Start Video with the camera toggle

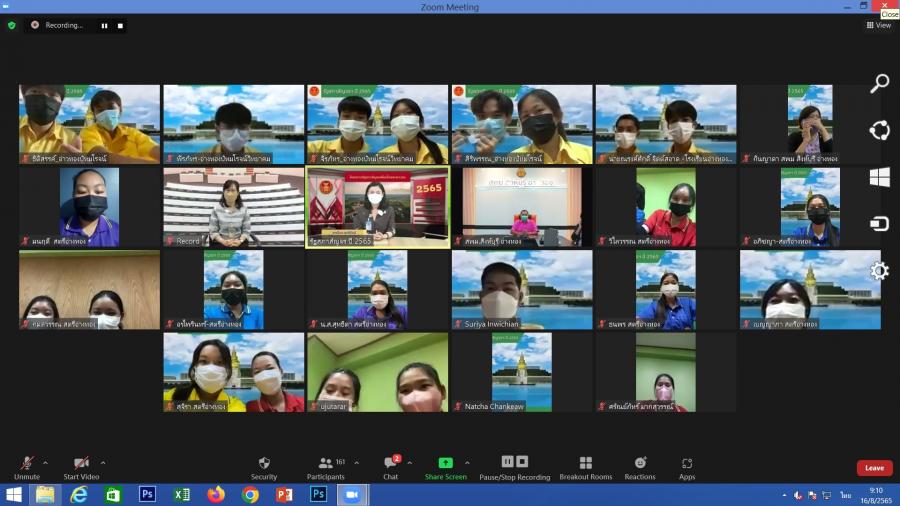(x=81, y=464)
